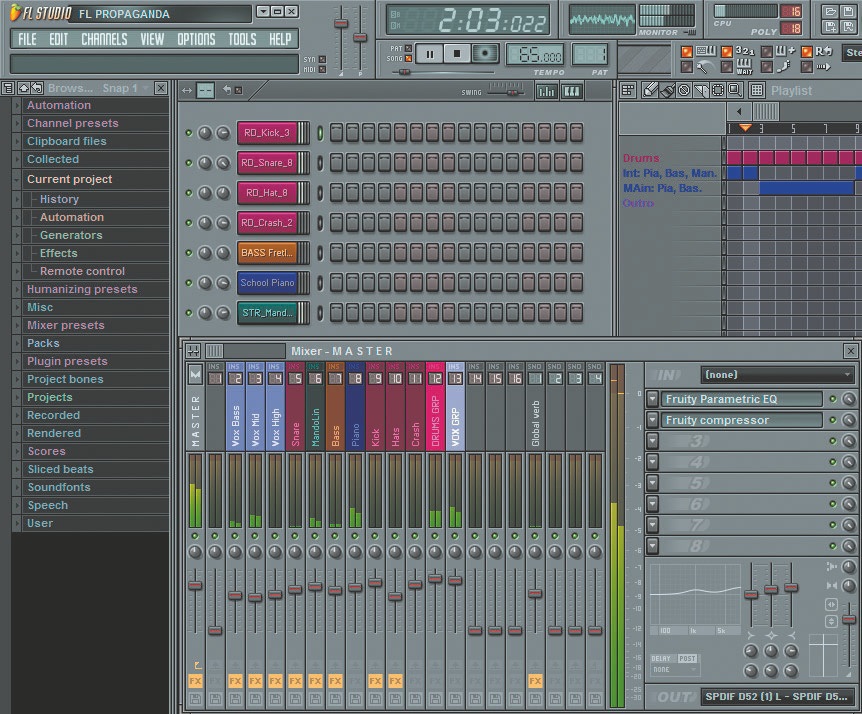
Task: Open the mixer output SPDIF dropdown
Action: click(777, 696)
